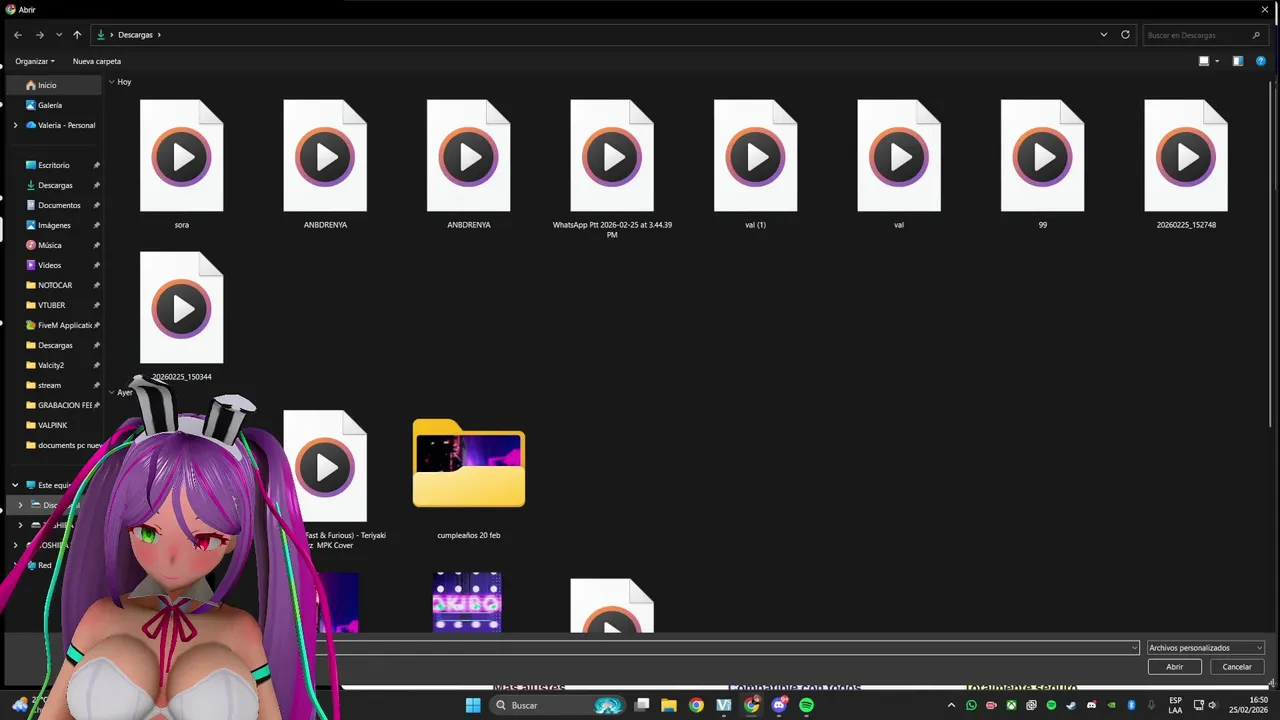Open the Archivos personalizados file type dropdown
1280x720 pixels.
point(1206,647)
